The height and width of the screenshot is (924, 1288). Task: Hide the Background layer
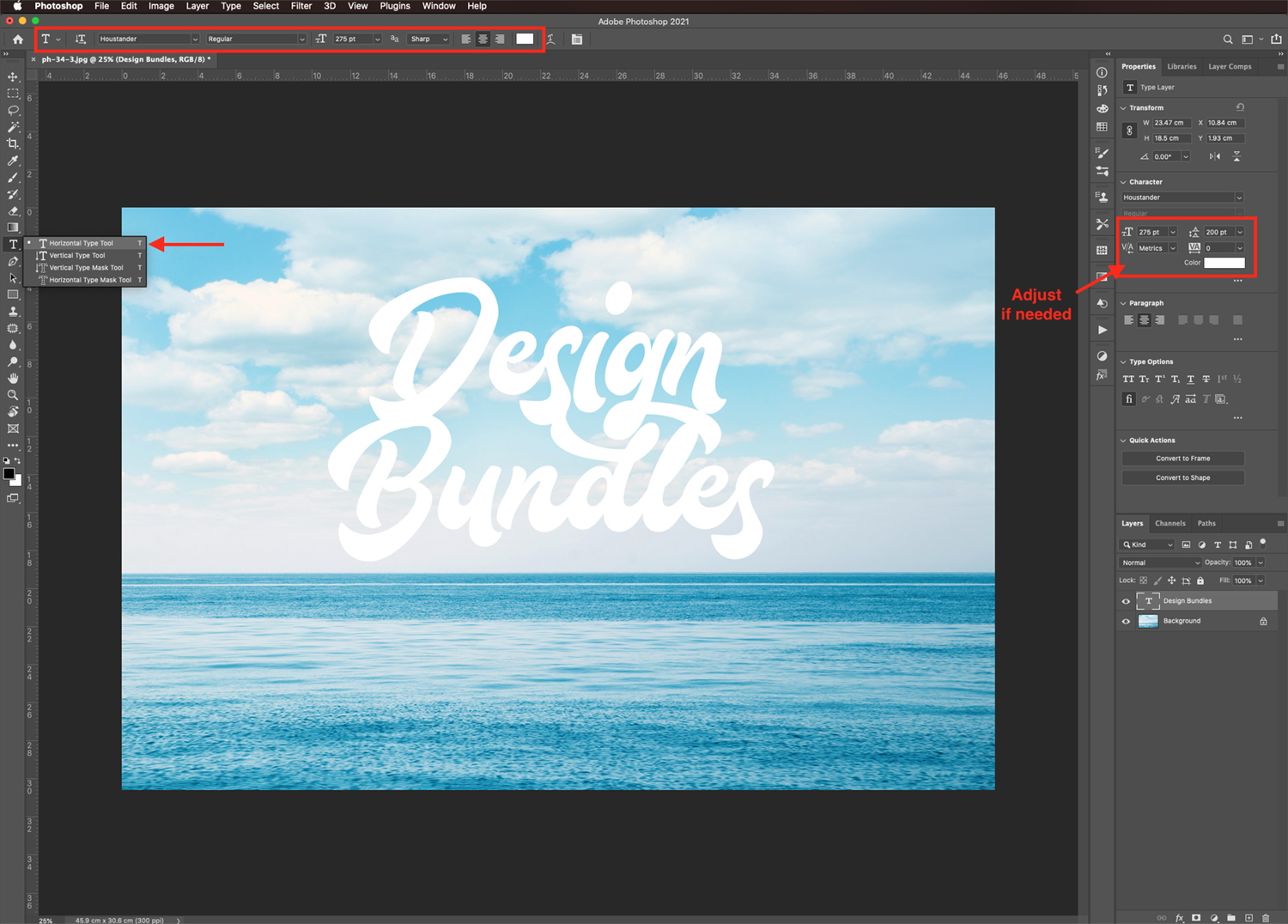coord(1126,621)
